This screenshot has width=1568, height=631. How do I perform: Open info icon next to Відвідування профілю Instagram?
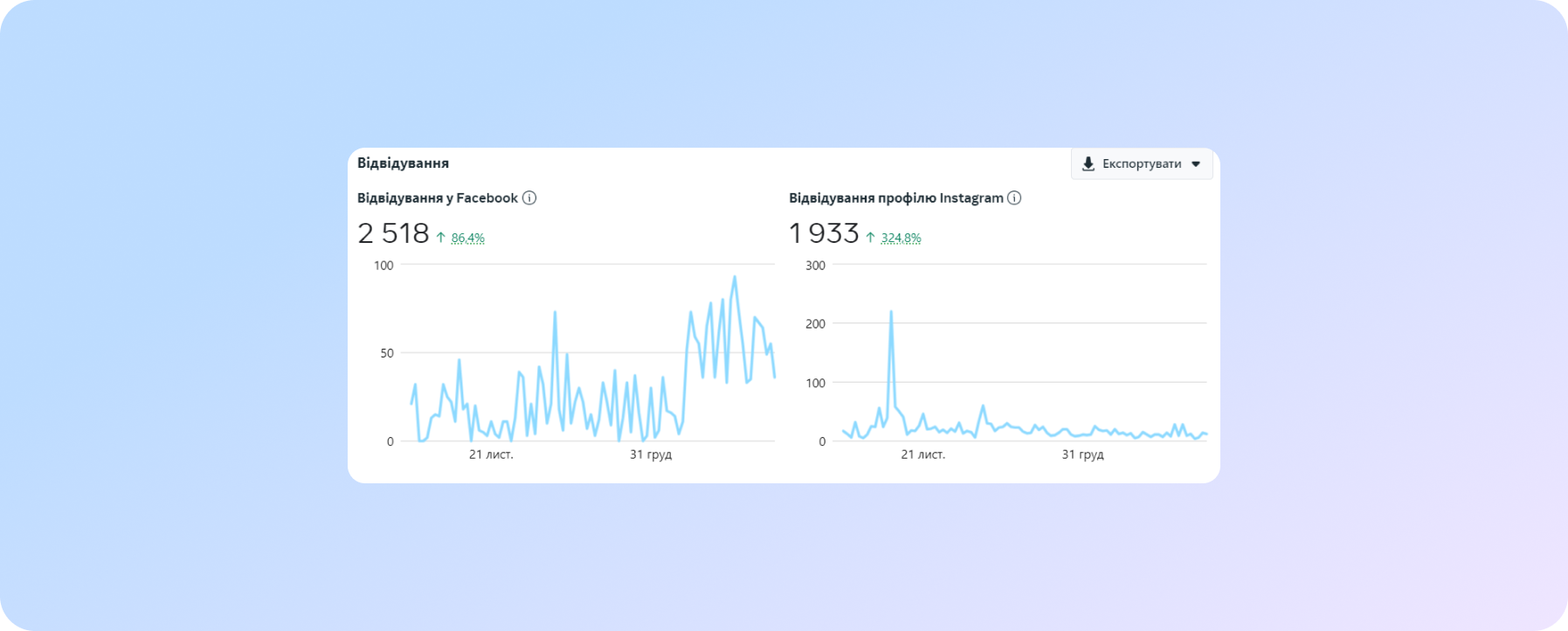point(1014,198)
